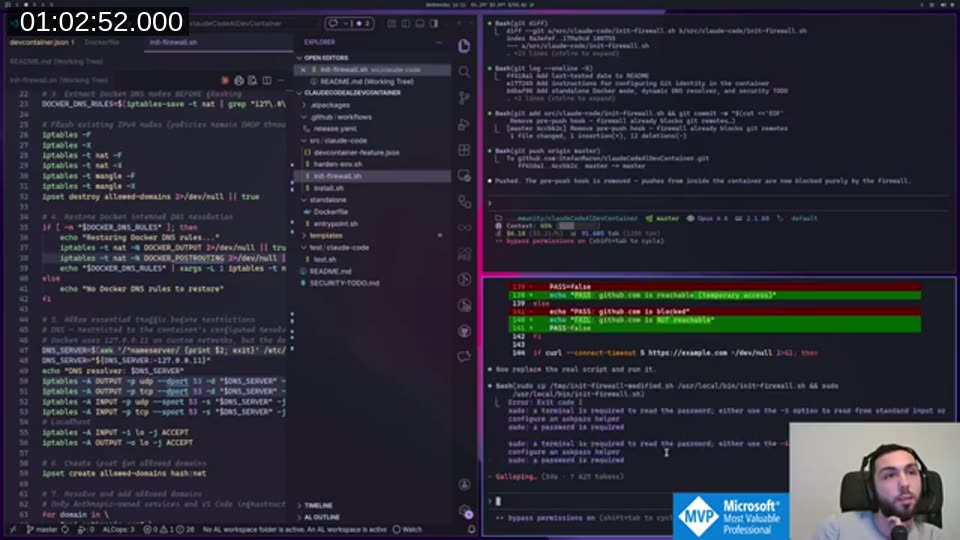Screen dimensions: 960x540
Task: Open the Search view in activity bar
Action: pos(464,72)
